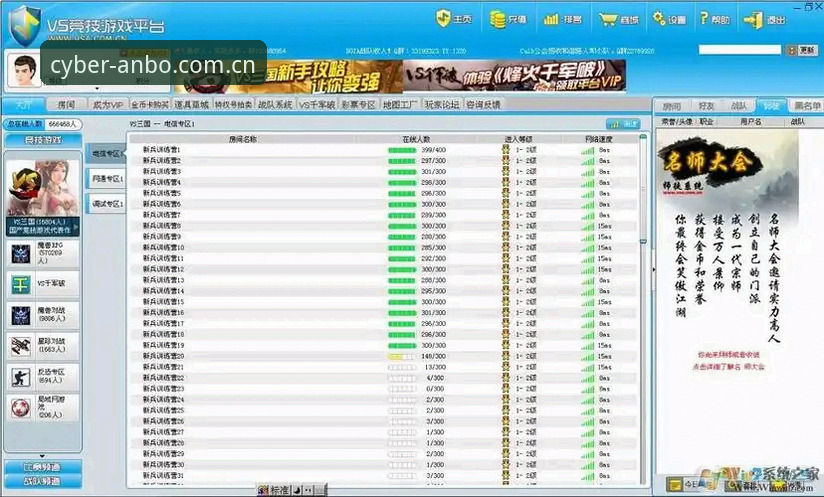Click the top search input field
This screenshot has width=824, height=497.
click(739, 50)
